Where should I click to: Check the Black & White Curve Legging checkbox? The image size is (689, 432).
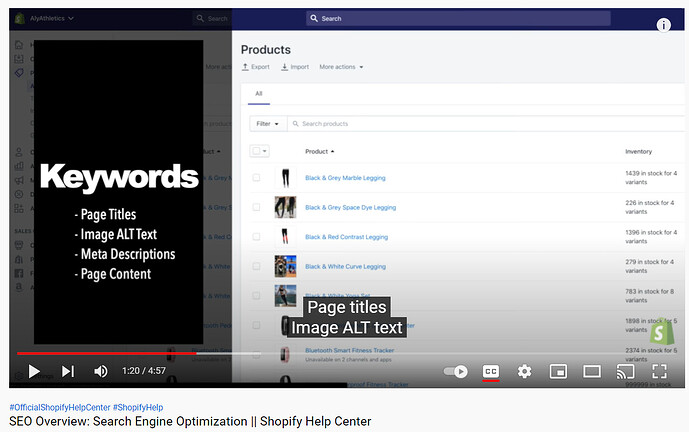pos(256,266)
